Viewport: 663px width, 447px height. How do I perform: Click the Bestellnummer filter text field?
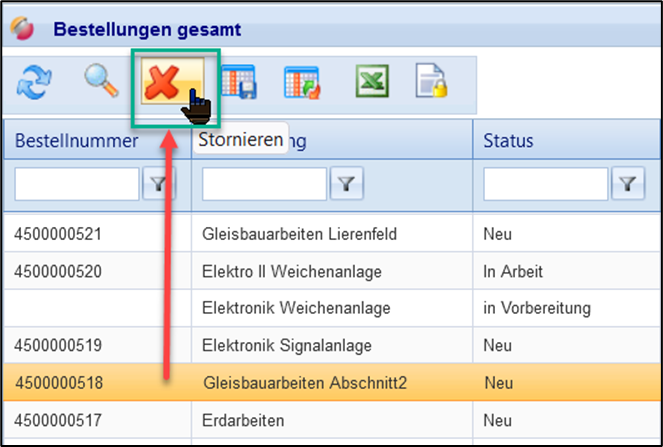coord(77,183)
